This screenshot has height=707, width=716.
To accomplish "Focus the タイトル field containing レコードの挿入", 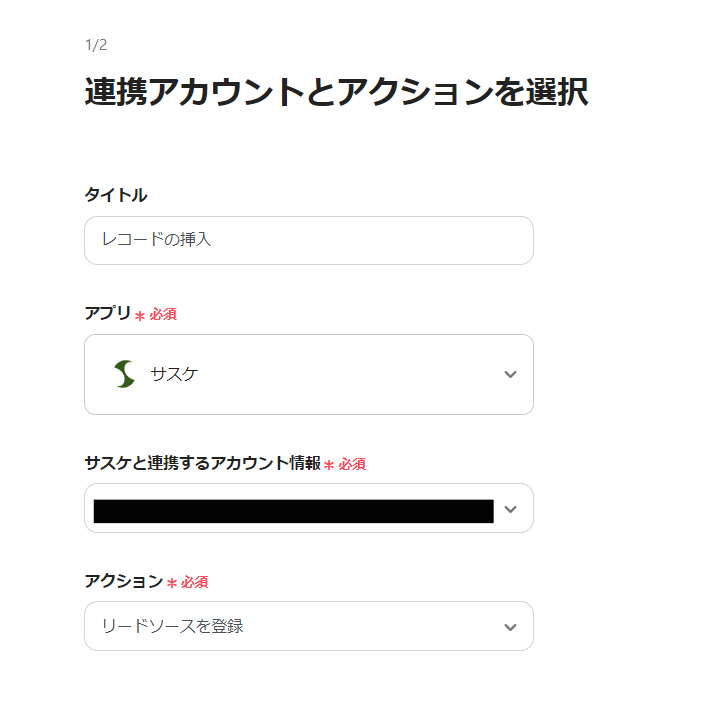I will point(308,240).
